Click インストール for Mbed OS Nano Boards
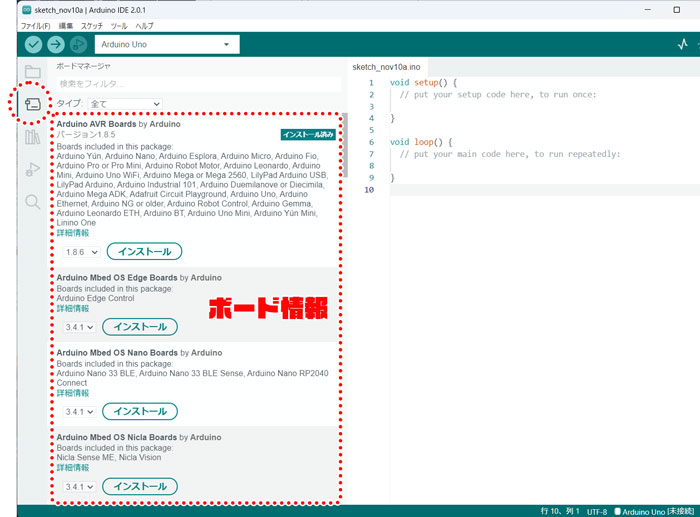700x517 pixels. [140, 411]
